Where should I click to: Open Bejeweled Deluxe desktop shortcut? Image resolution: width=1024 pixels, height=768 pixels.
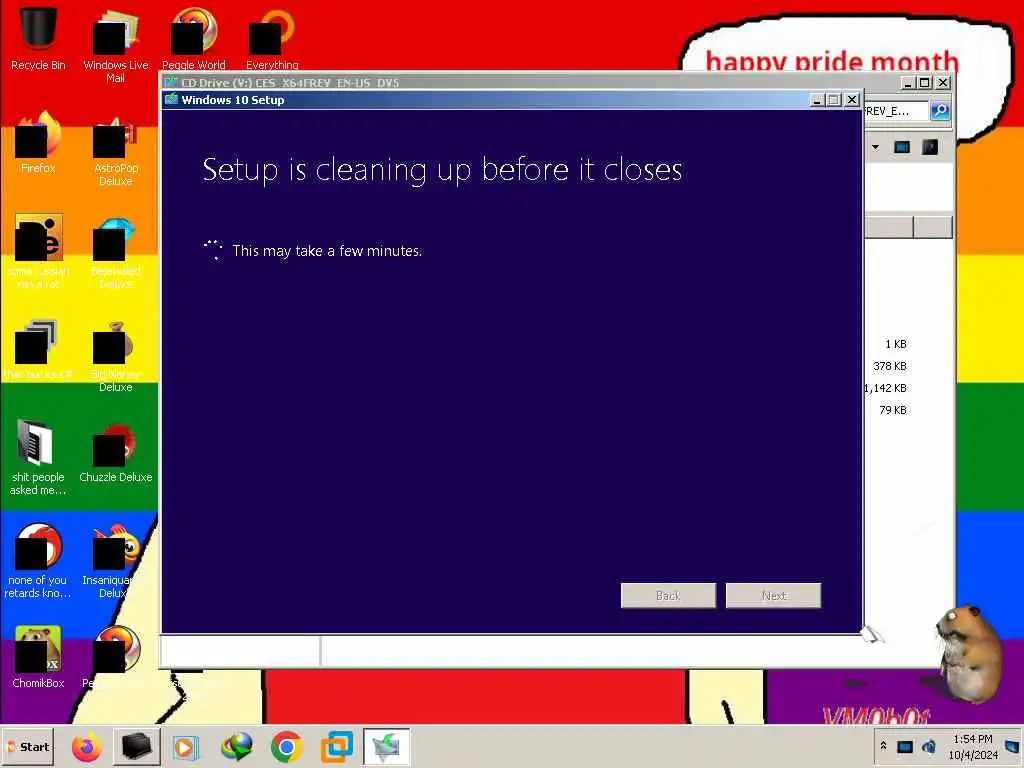(116, 253)
